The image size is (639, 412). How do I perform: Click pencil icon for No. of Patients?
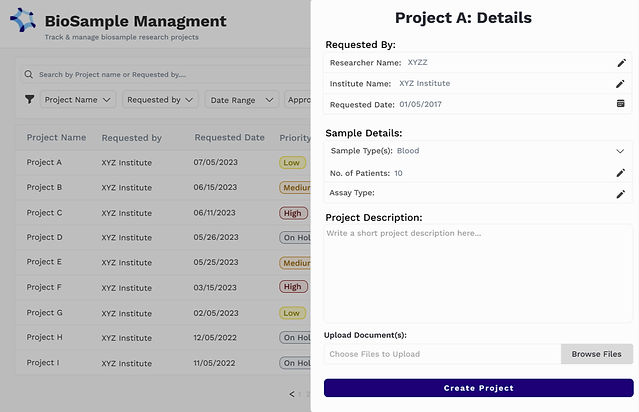pos(620,173)
